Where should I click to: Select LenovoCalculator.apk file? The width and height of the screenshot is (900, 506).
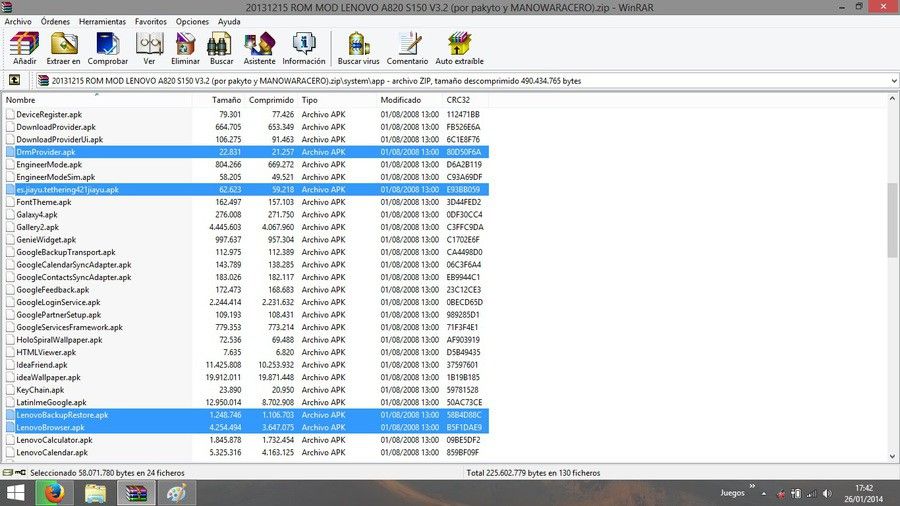[54, 440]
